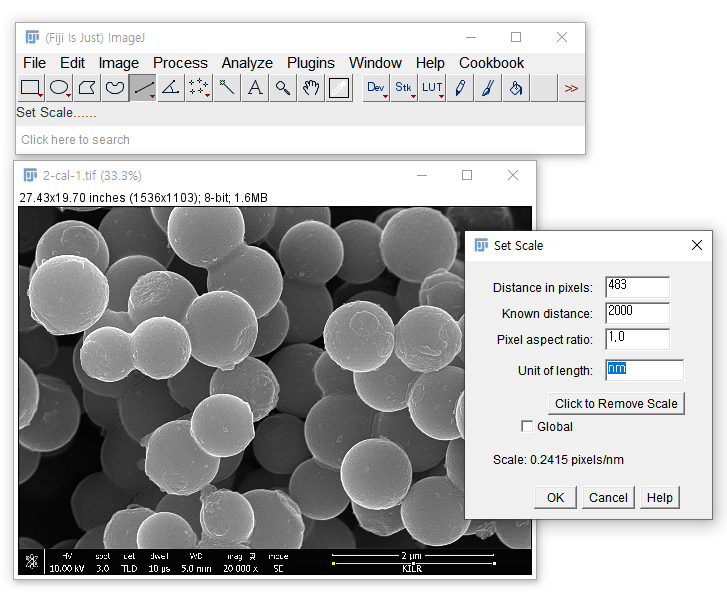The image size is (727, 604).
Task: Open the Edit menu
Action: 72,63
